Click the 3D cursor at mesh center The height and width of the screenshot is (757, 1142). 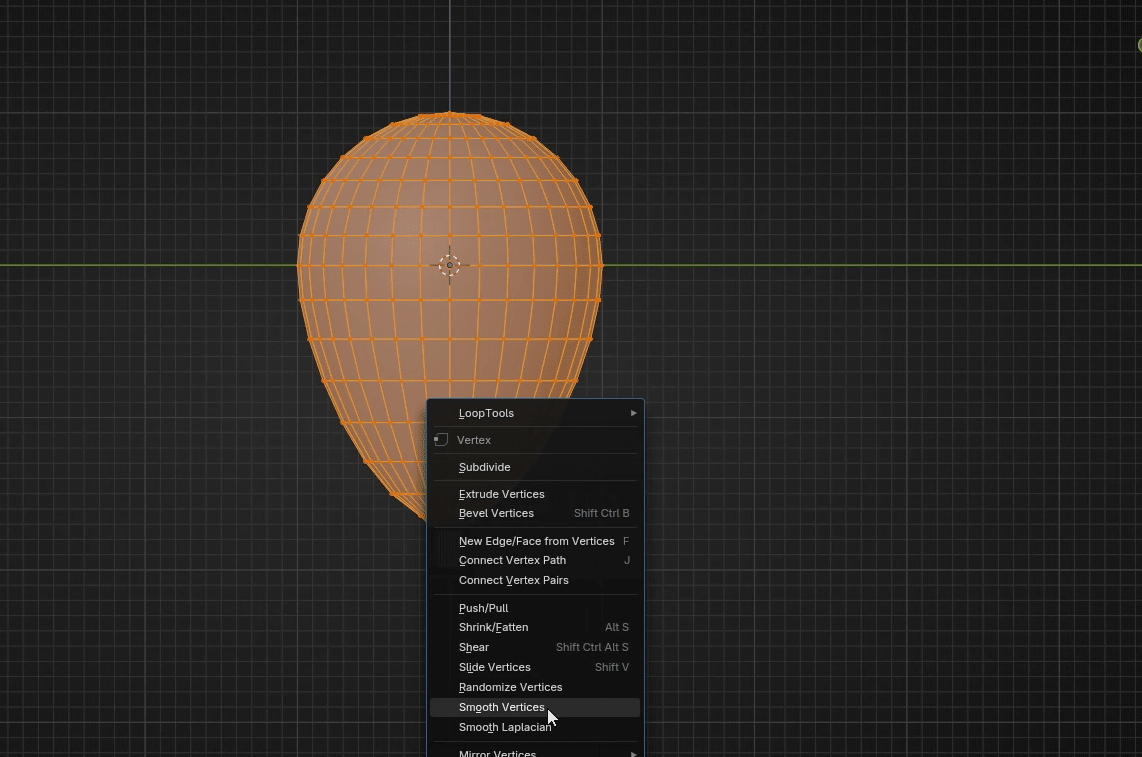click(x=449, y=265)
